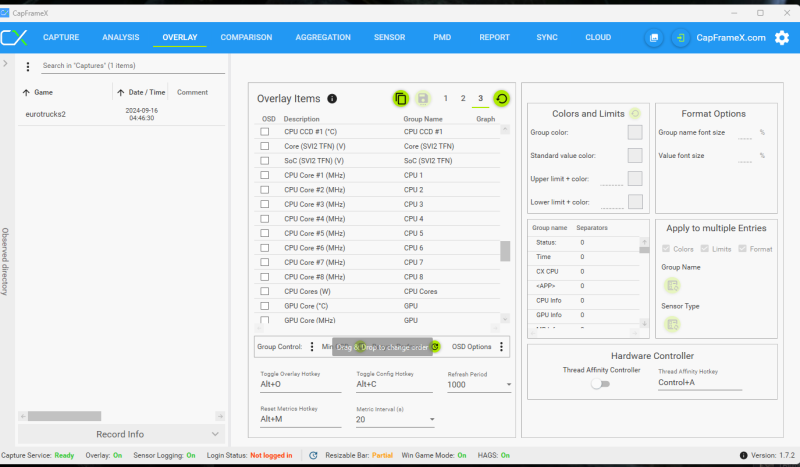Open the settings gear icon
800x467 pixels.
(x=782, y=37)
